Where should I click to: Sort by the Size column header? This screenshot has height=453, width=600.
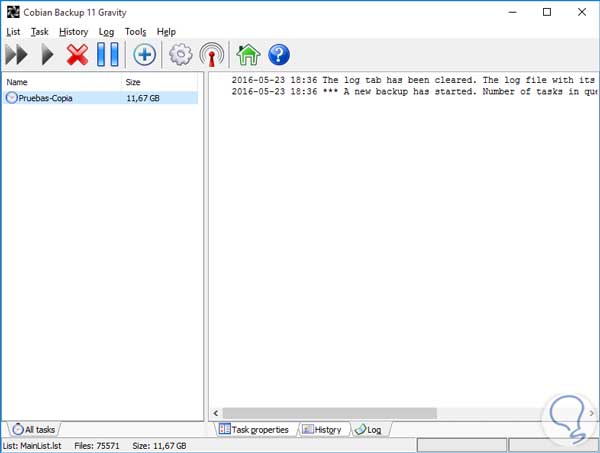[160, 82]
